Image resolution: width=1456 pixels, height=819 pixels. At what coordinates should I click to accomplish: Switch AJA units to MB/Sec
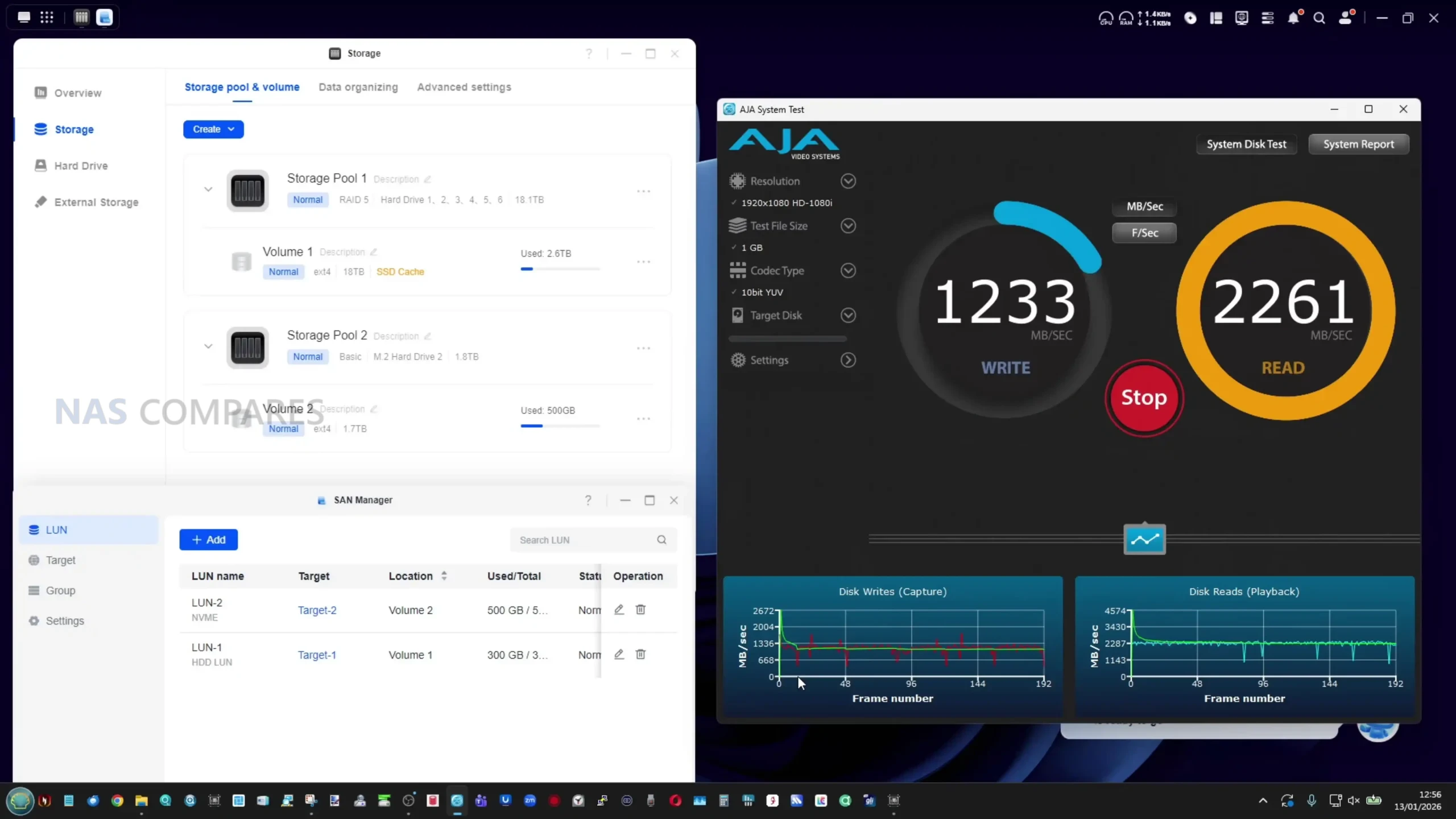click(1144, 206)
